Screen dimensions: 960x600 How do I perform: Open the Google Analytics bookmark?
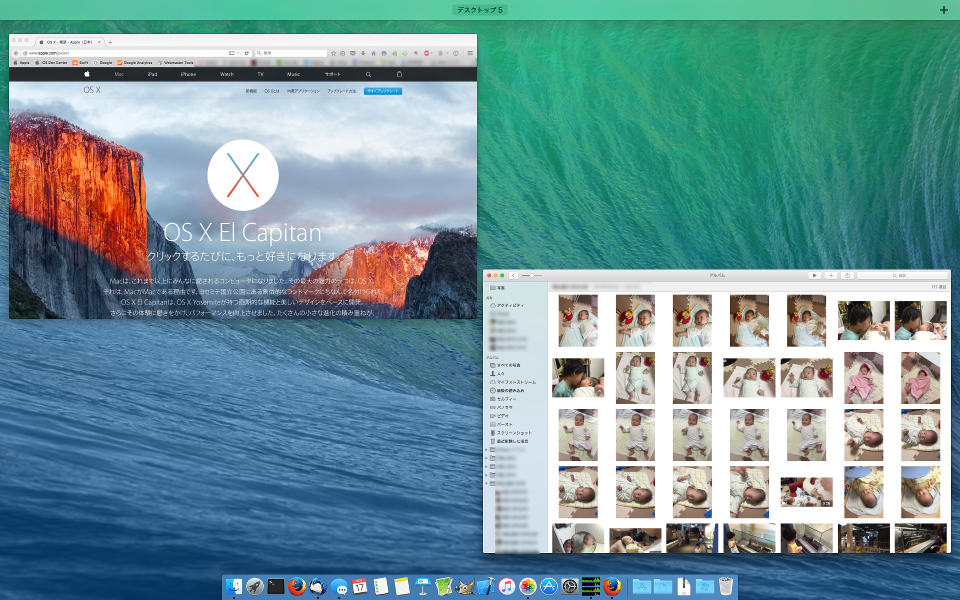135,62
